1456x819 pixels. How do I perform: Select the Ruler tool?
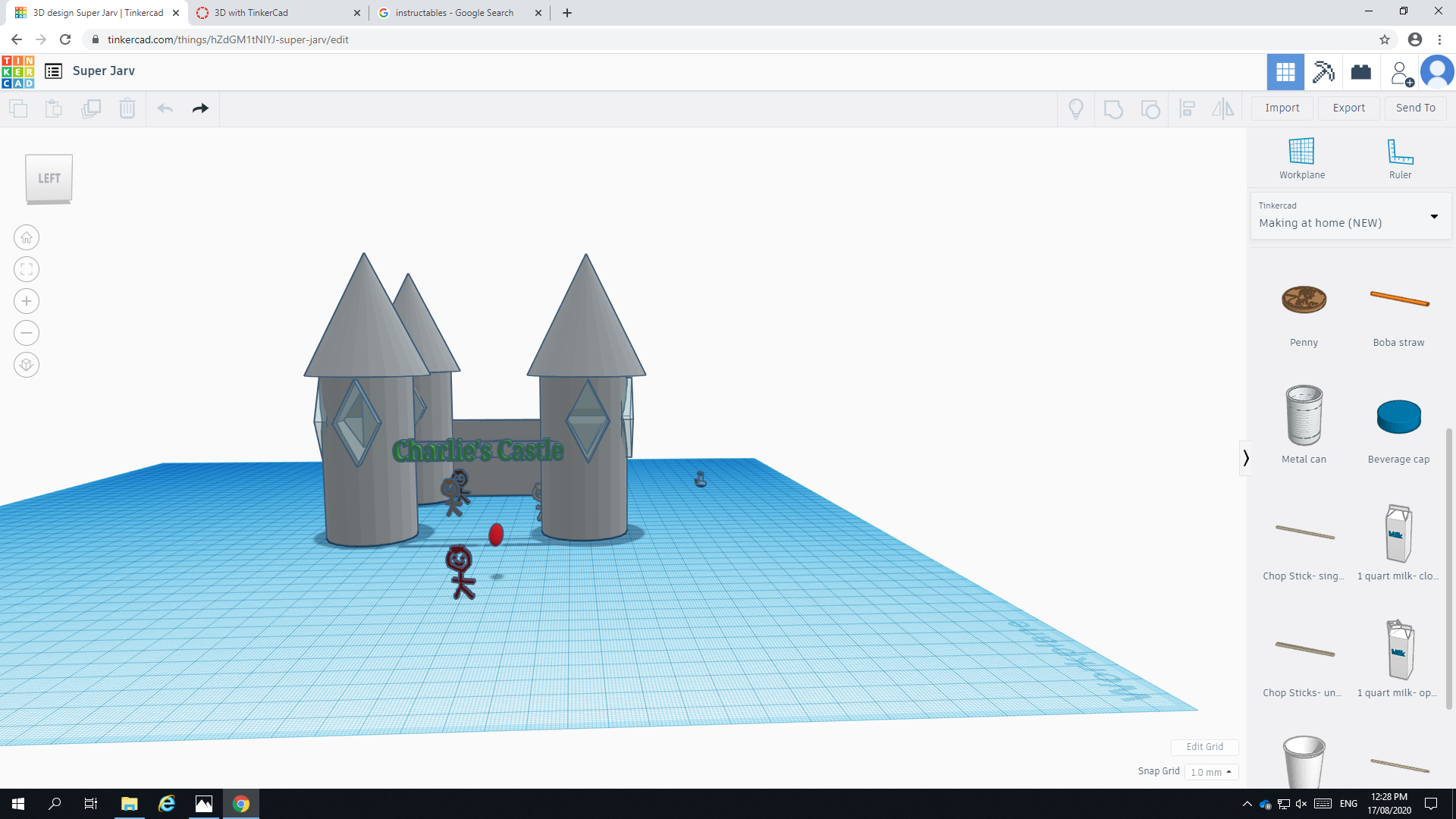pos(1400,158)
